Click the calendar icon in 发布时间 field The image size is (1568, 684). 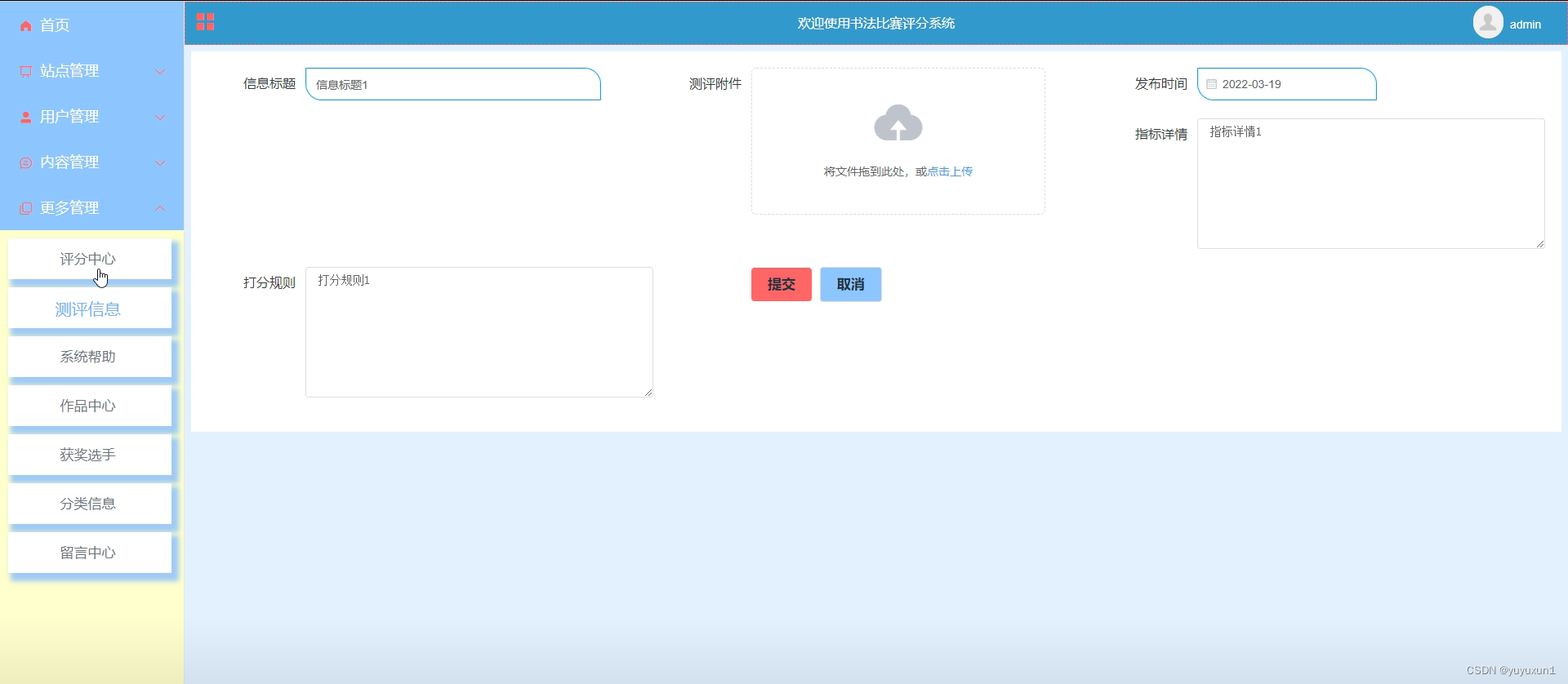point(1212,84)
